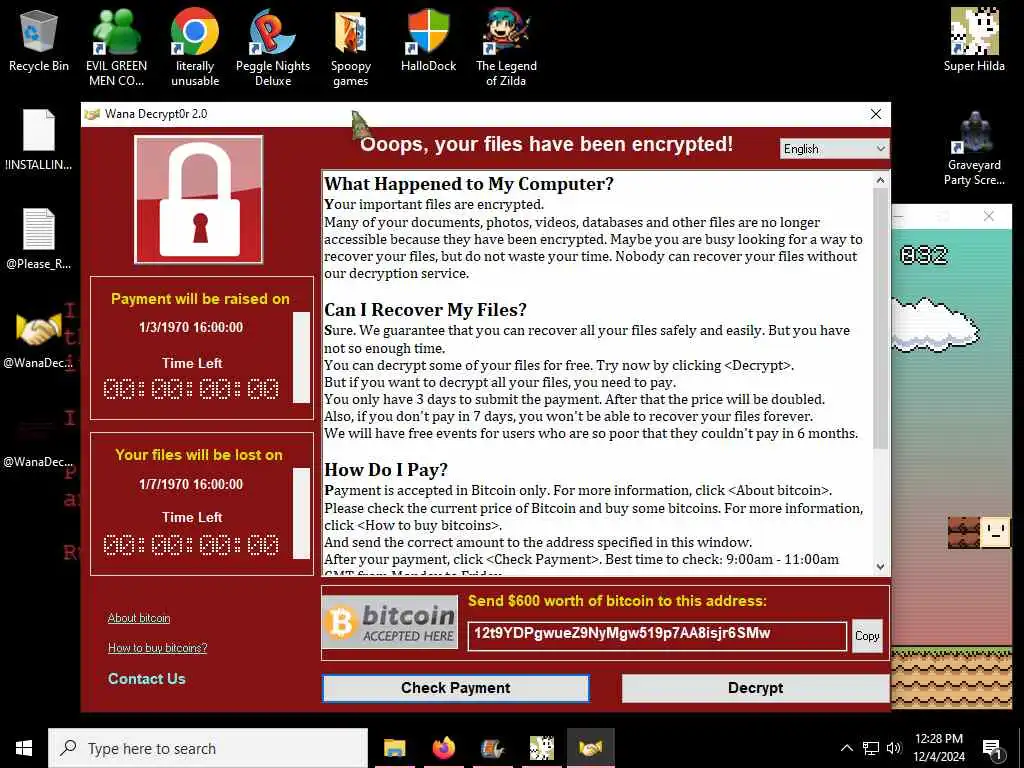Screen dimensions: 1024x768
Task: Click the red padlock image
Action: (199, 199)
